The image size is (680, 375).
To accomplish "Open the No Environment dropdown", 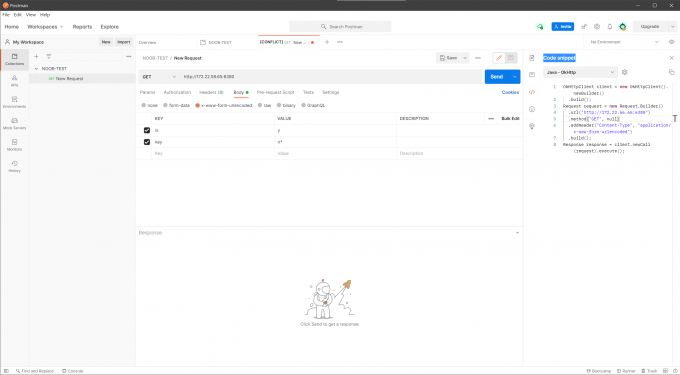I will point(624,42).
